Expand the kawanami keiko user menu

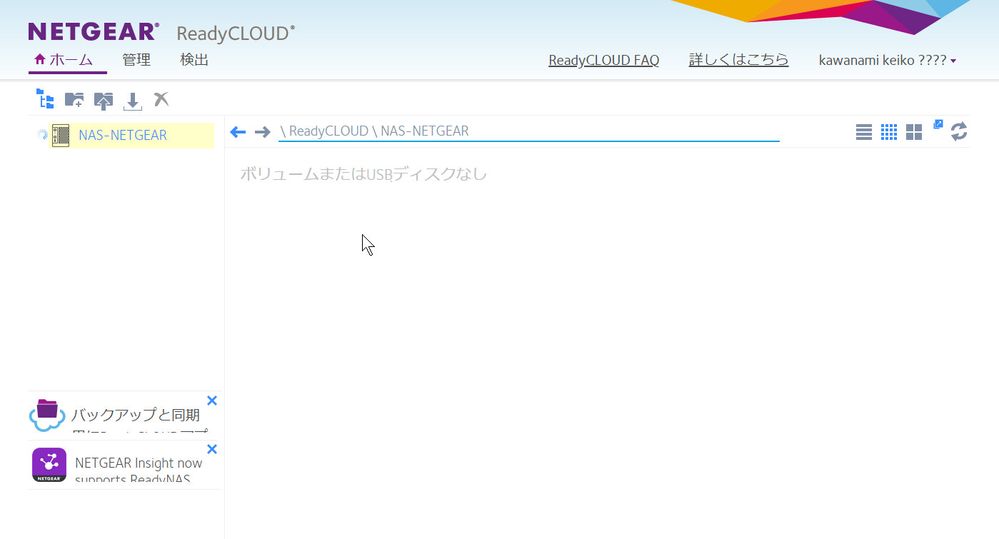pyautogui.click(x=887, y=61)
